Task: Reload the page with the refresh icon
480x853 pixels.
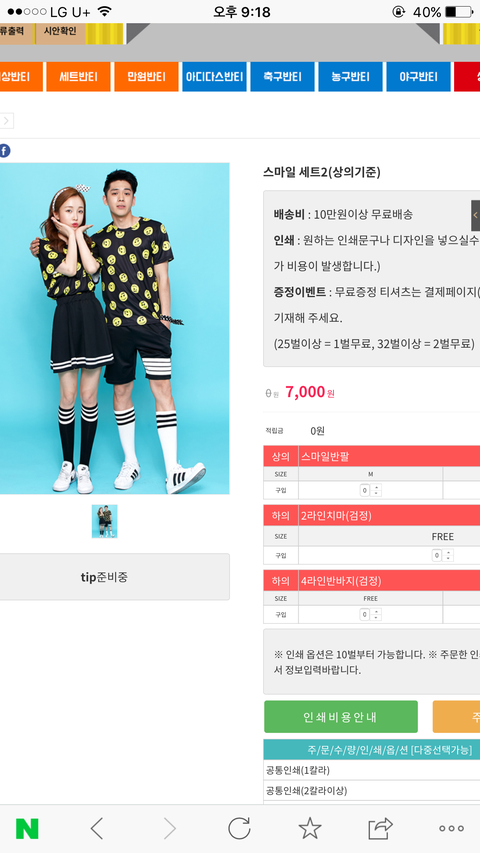Action: point(239,829)
